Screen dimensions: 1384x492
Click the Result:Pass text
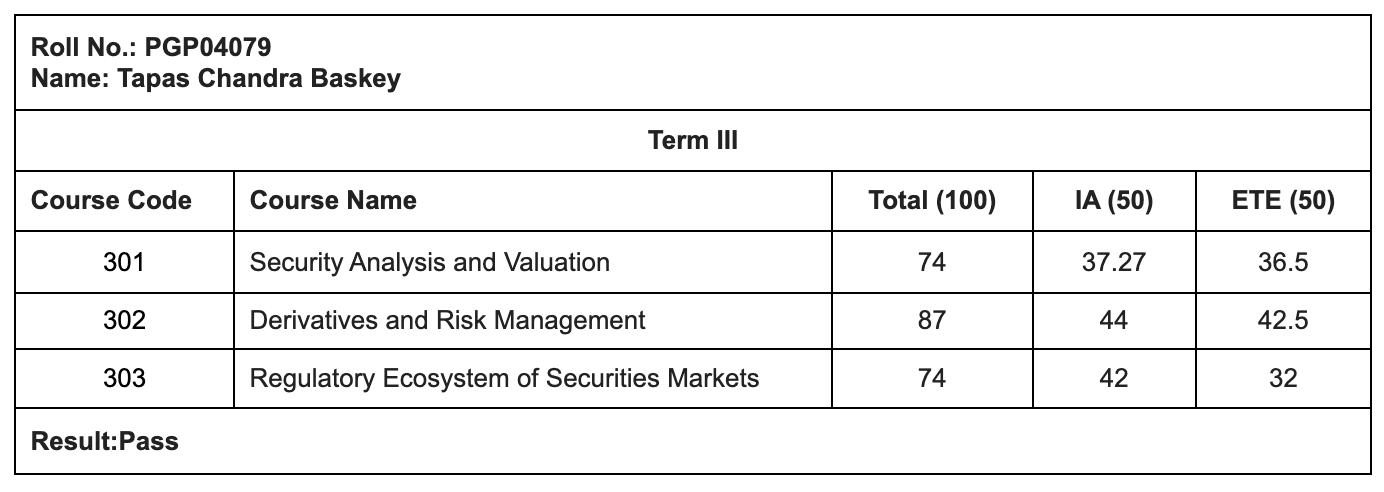[x=105, y=440]
